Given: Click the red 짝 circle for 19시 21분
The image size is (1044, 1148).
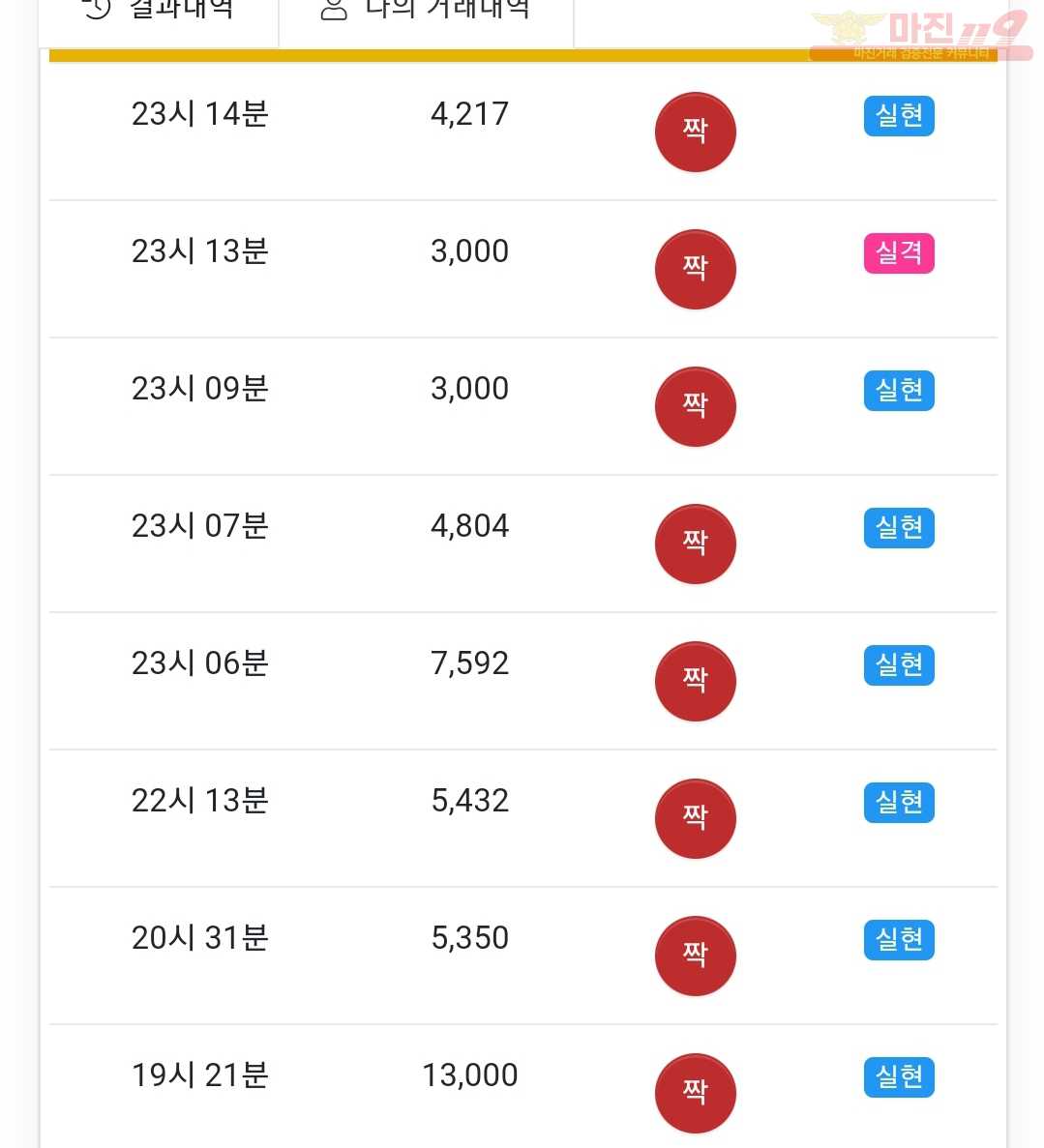Looking at the screenshot, I should click(x=696, y=1093).
